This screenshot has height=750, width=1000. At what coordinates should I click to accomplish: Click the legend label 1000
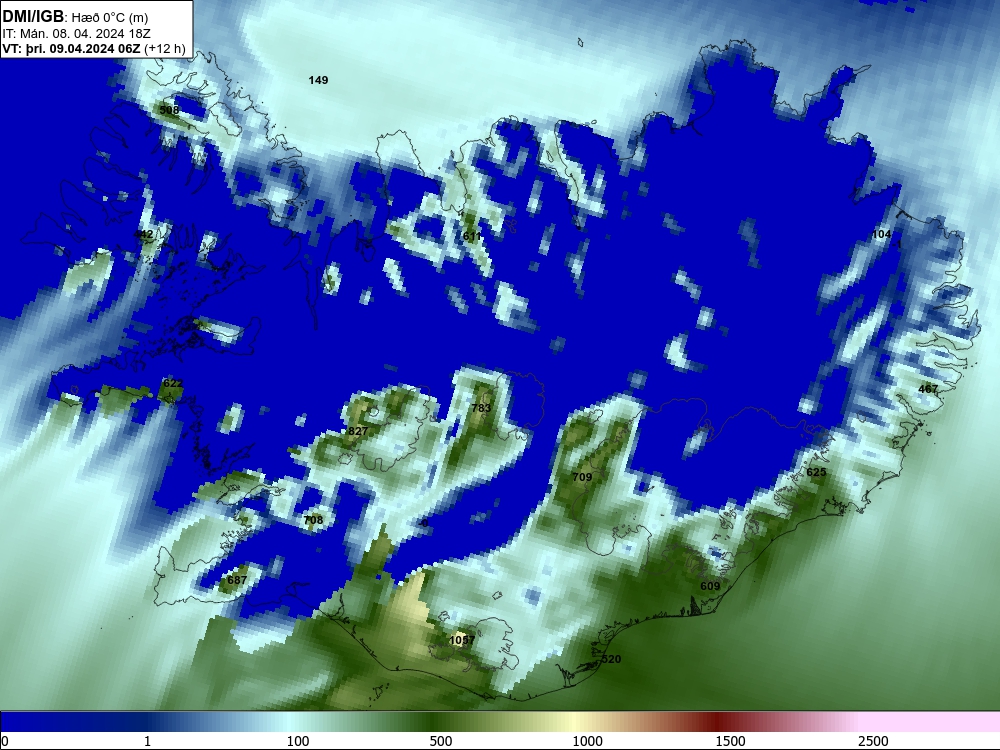point(587,741)
